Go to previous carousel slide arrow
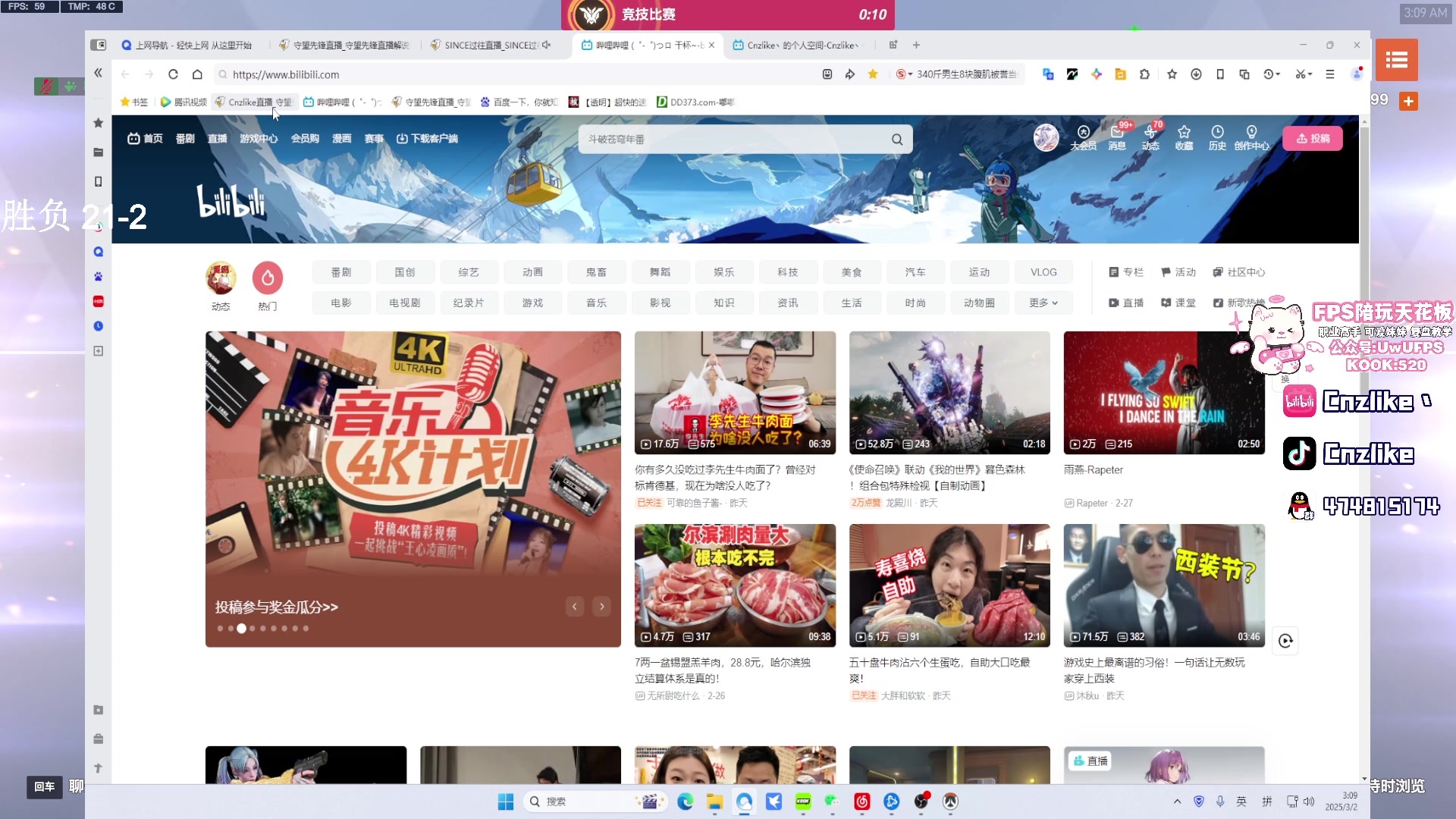 click(x=575, y=606)
